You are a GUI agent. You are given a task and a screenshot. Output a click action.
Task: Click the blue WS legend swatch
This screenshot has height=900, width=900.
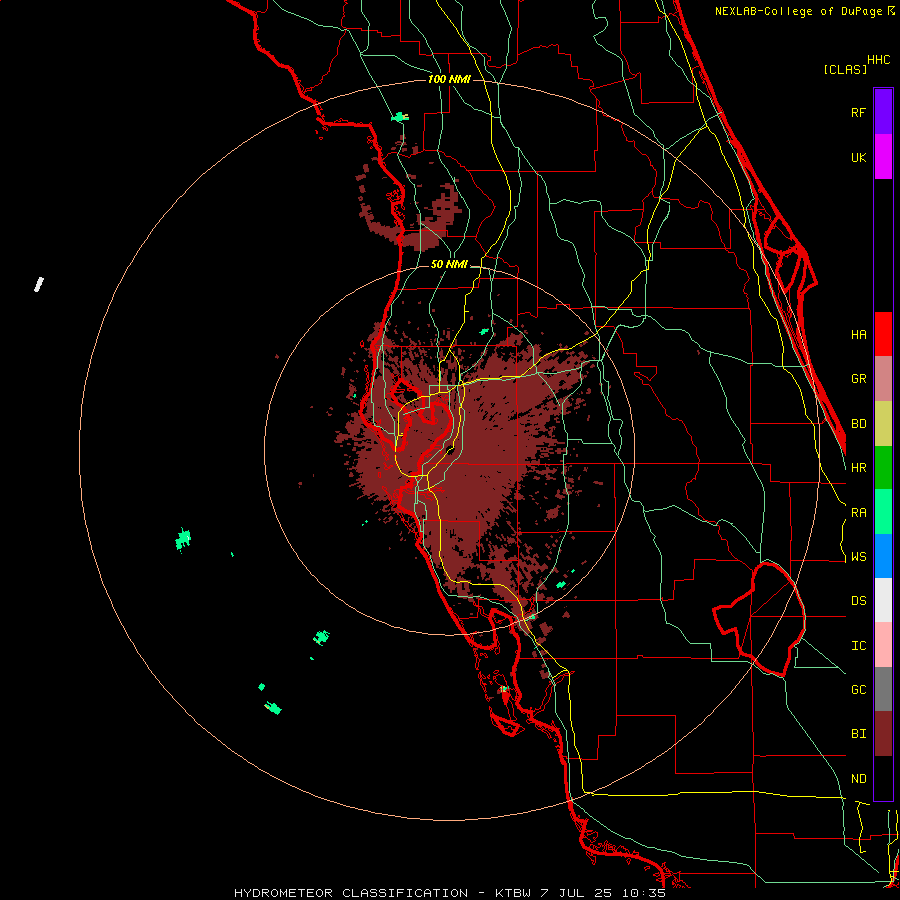click(x=883, y=556)
